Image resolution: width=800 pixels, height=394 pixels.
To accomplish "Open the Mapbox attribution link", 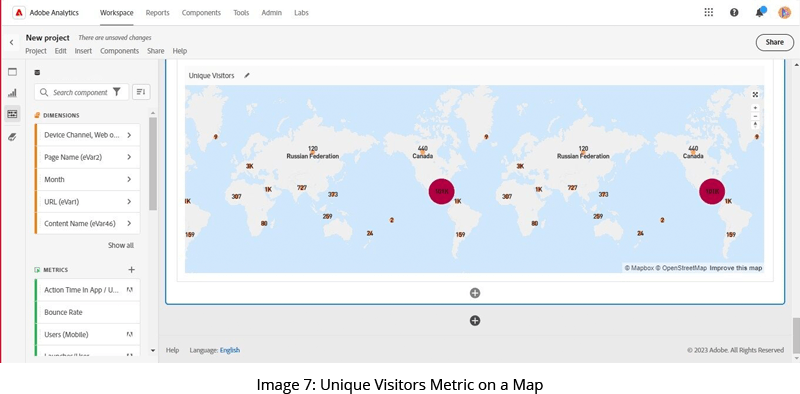I will [639, 268].
